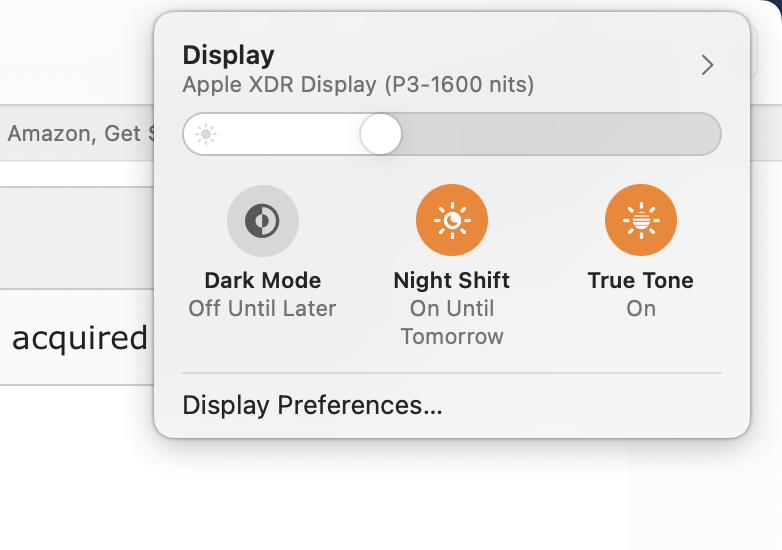Click the Dark Mode text label
782x550 pixels.
[263, 281]
